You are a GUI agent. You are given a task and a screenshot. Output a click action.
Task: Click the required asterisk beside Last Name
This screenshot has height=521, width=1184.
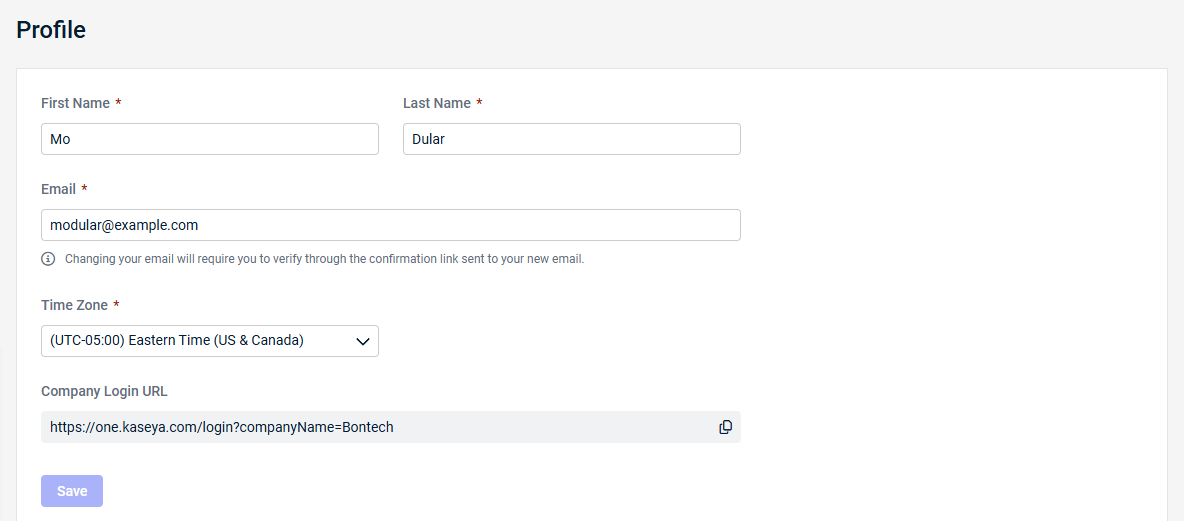(479, 103)
